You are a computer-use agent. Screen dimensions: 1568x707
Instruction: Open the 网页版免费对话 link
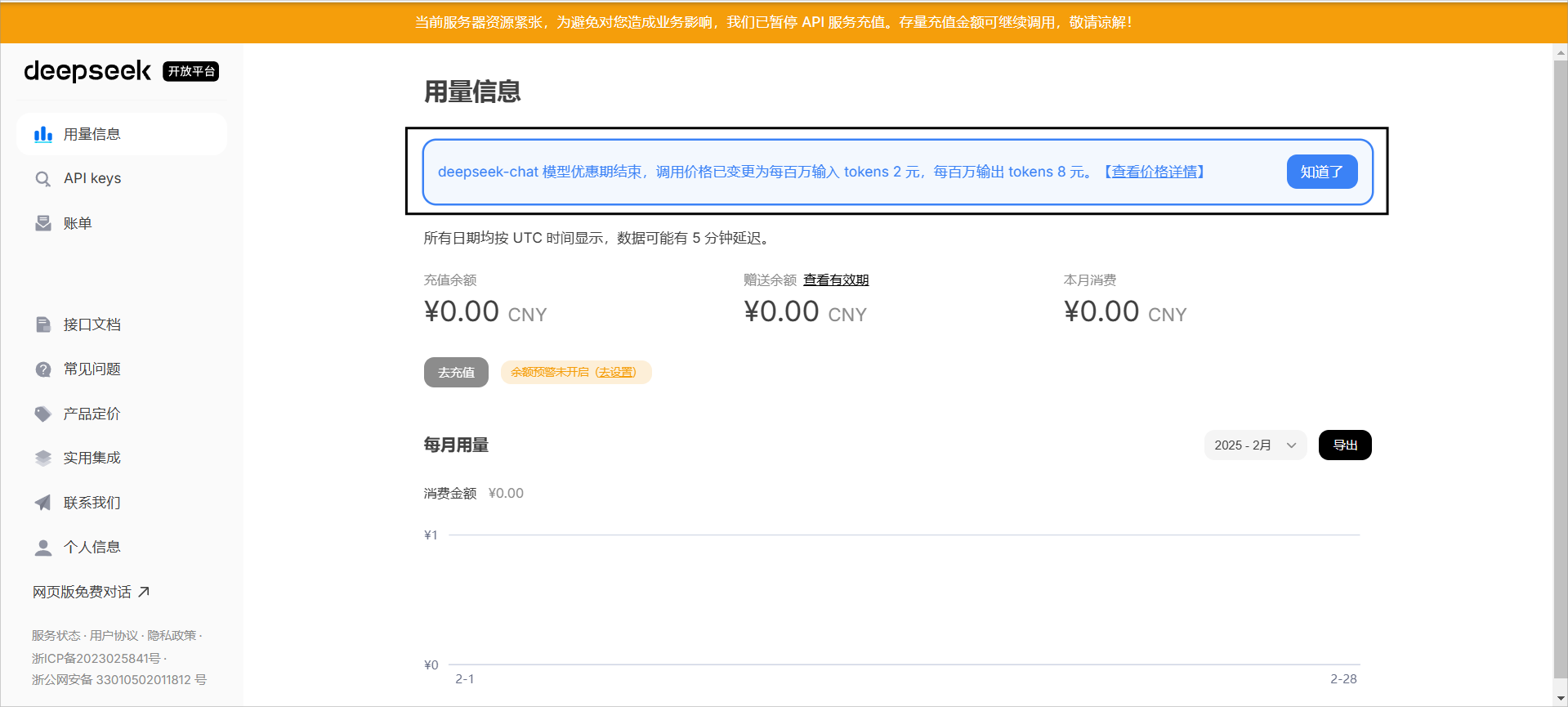click(91, 592)
